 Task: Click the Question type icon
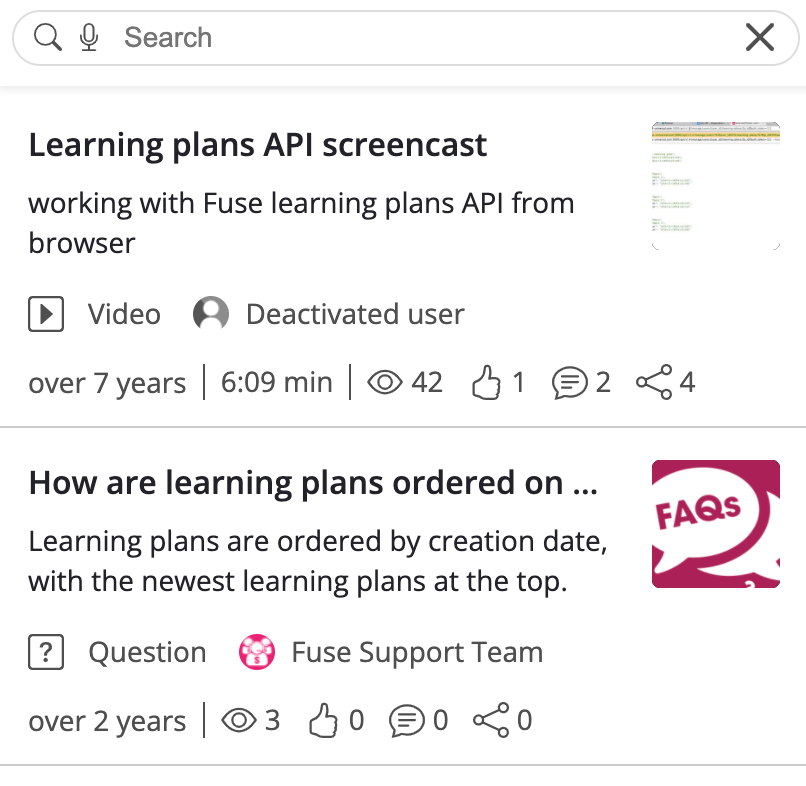coord(46,652)
